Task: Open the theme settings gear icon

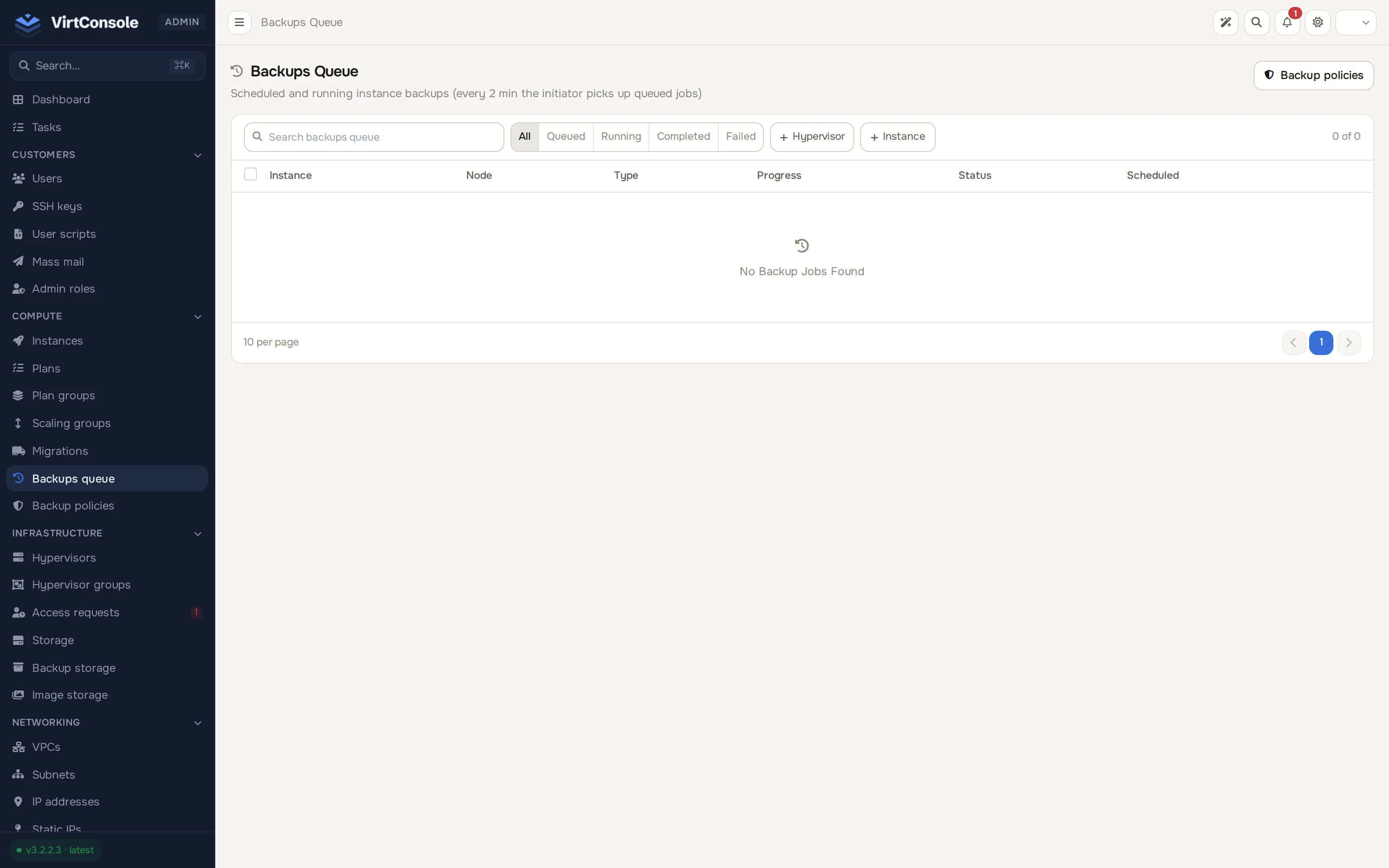Action: click(x=1318, y=23)
